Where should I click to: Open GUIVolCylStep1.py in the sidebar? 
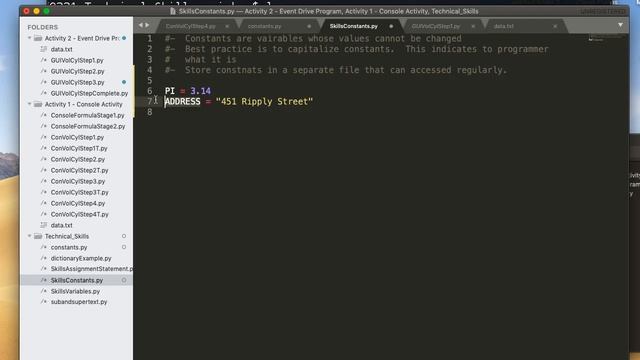[x=77, y=60]
